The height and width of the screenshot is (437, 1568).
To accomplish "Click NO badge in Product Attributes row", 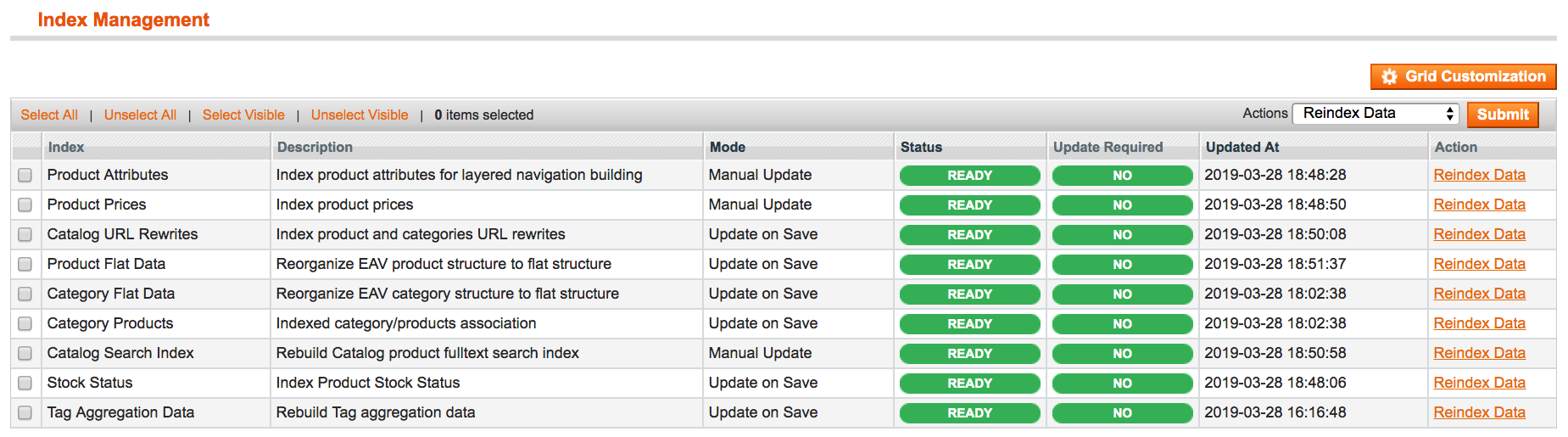I will (x=1122, y=176).
